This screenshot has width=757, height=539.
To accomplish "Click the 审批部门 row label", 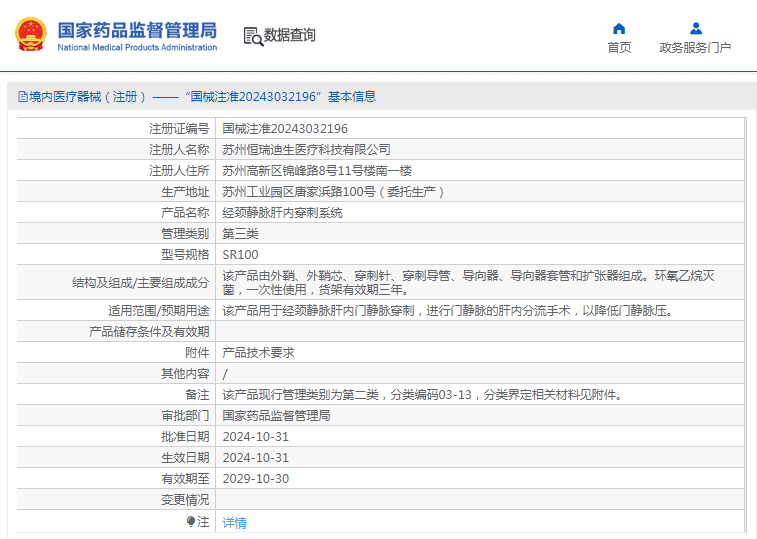I will point(185,415).
